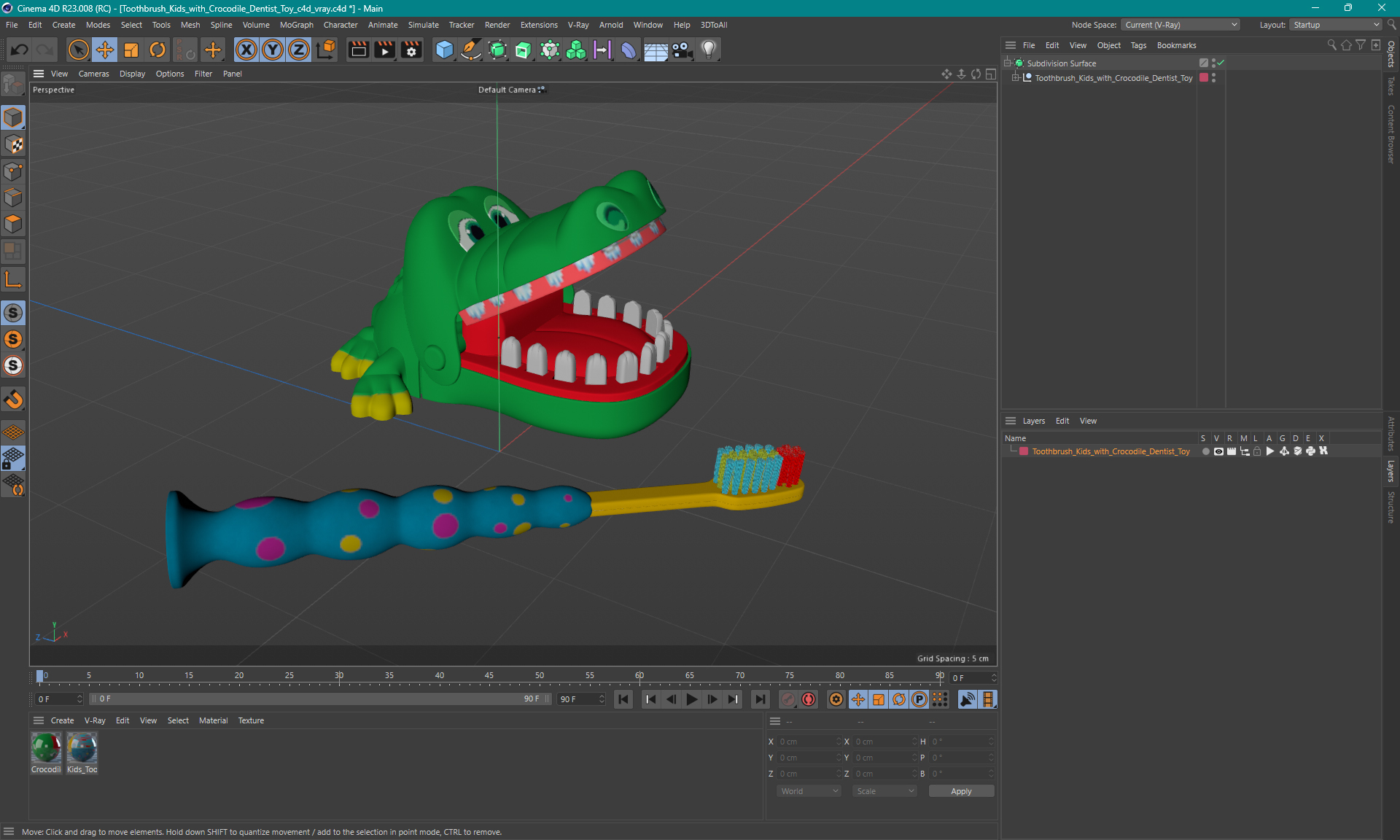
Task: Click the Enable Axis L-shaped icon
Action: 13,279
